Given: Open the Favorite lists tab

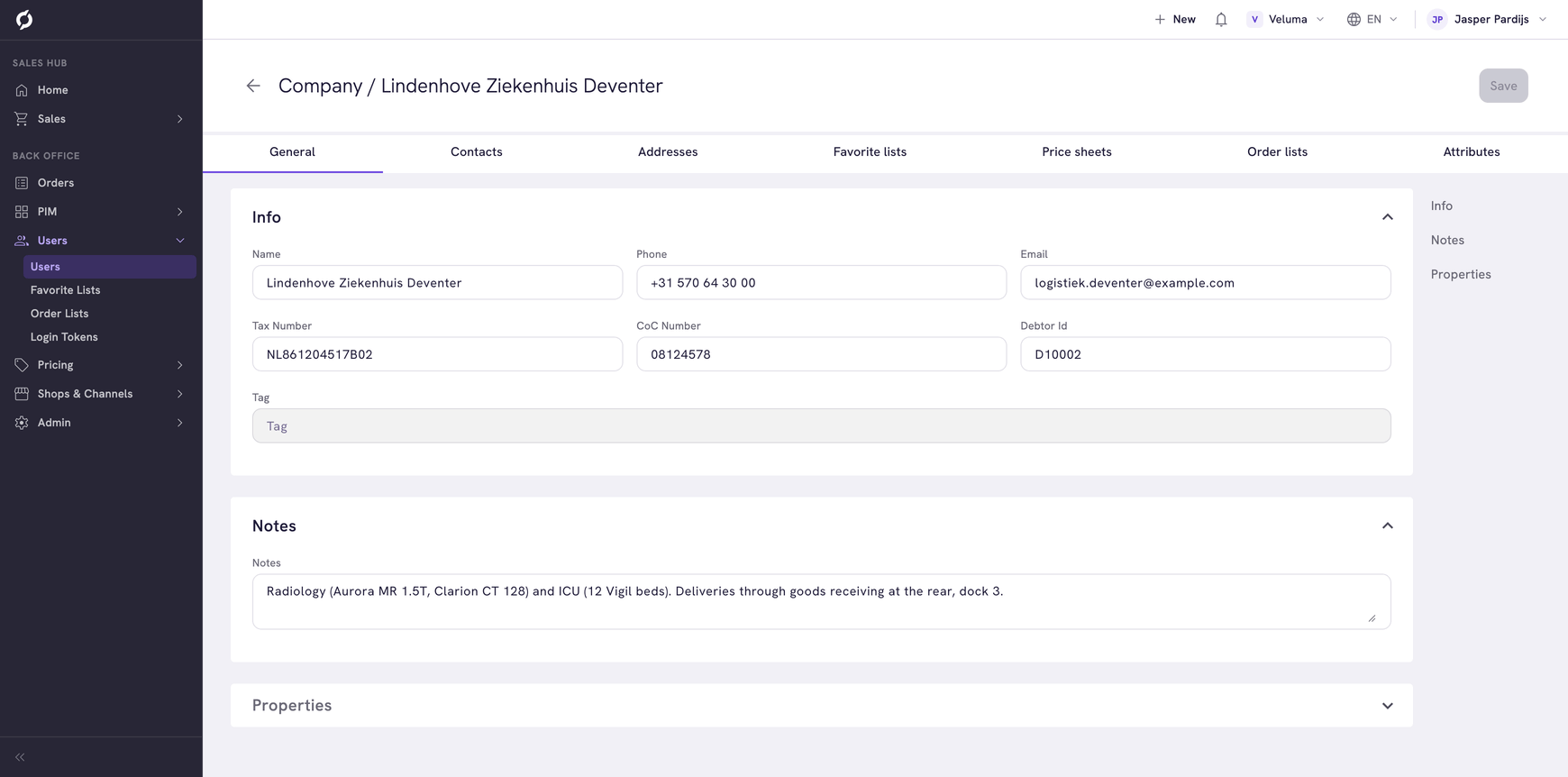Looking at the screenshot, I should click(x=870, y=152).
